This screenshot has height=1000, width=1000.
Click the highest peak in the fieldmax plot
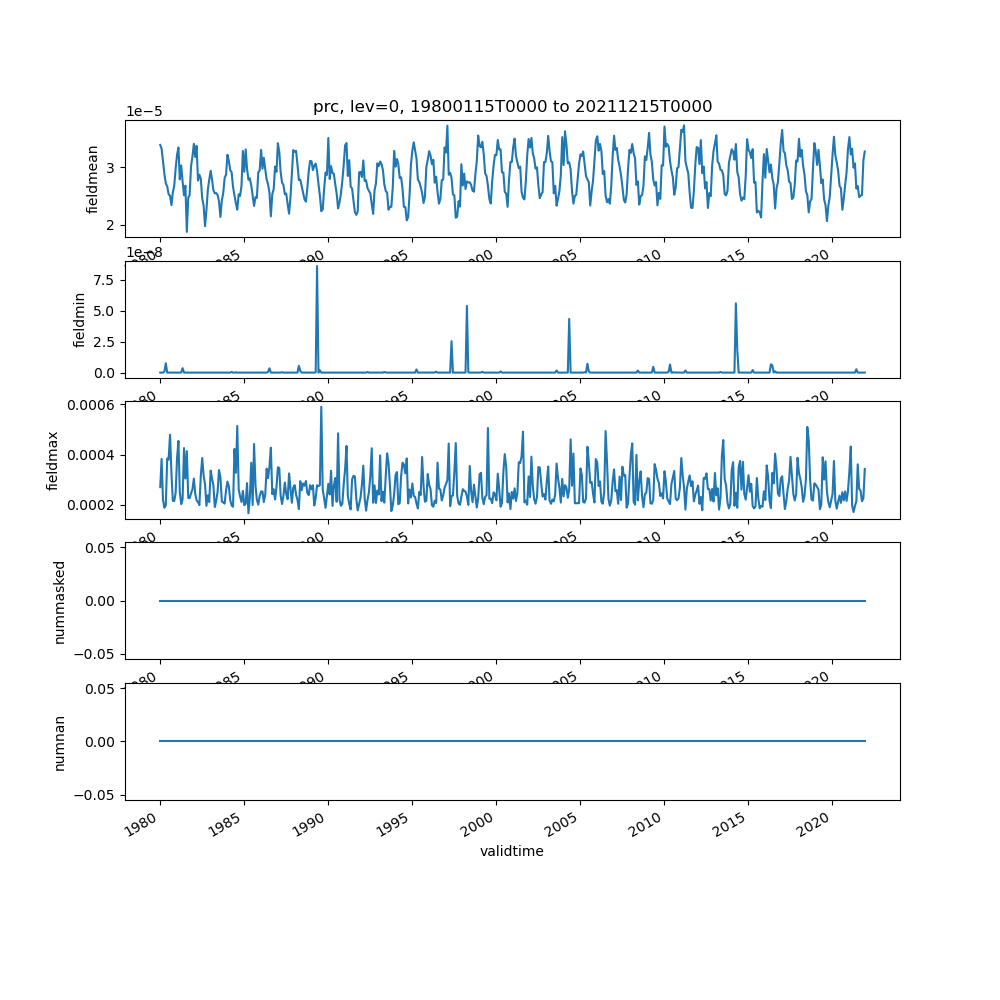tap(321, 408)
